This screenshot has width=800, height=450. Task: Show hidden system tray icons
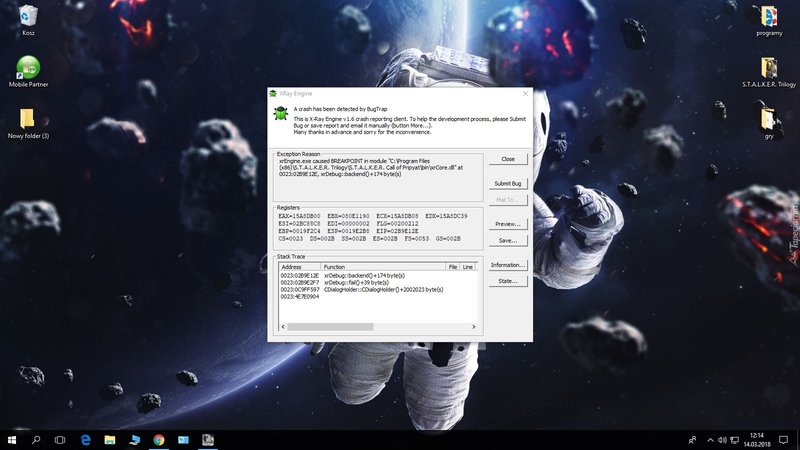point(710,440)
